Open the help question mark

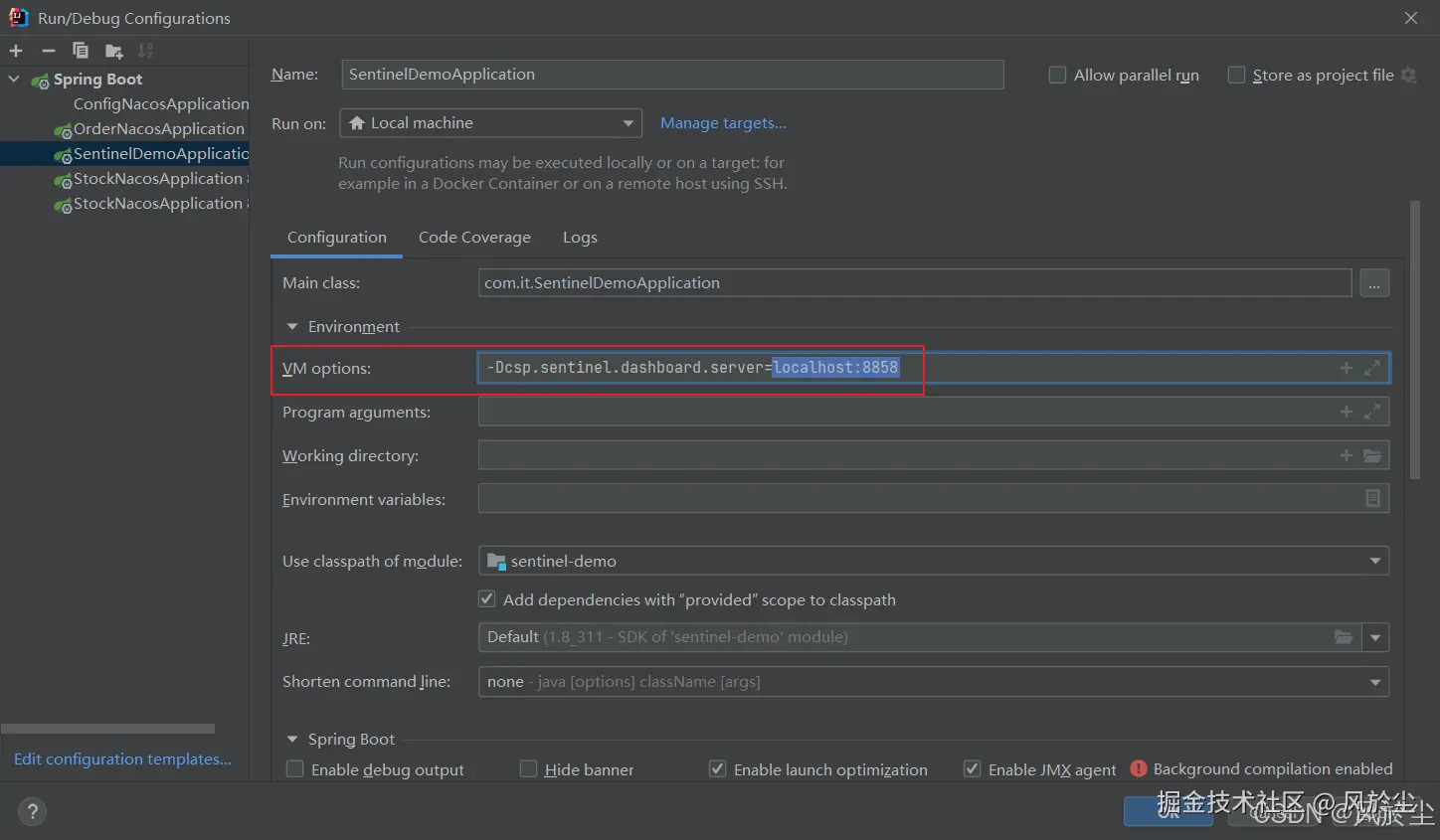[x=32, y=811]
